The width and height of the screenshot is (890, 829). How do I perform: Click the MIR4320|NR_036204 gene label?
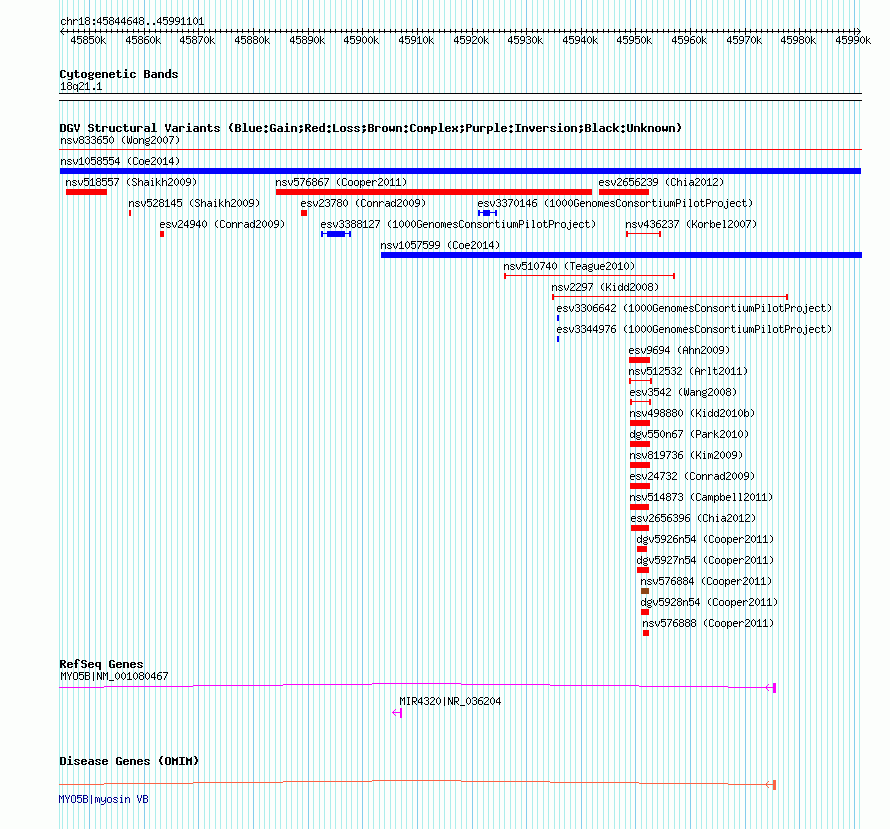pos(450,701)
